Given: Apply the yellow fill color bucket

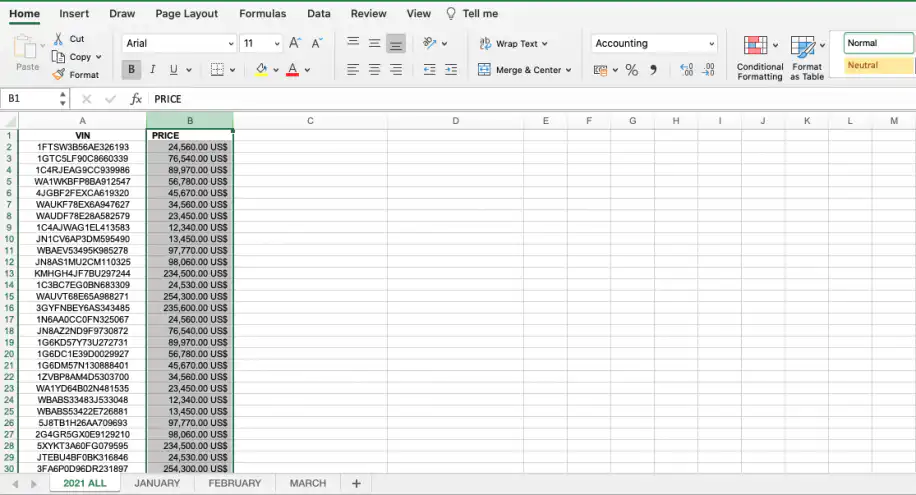Looking at the screenshot, I should (262, 70).
